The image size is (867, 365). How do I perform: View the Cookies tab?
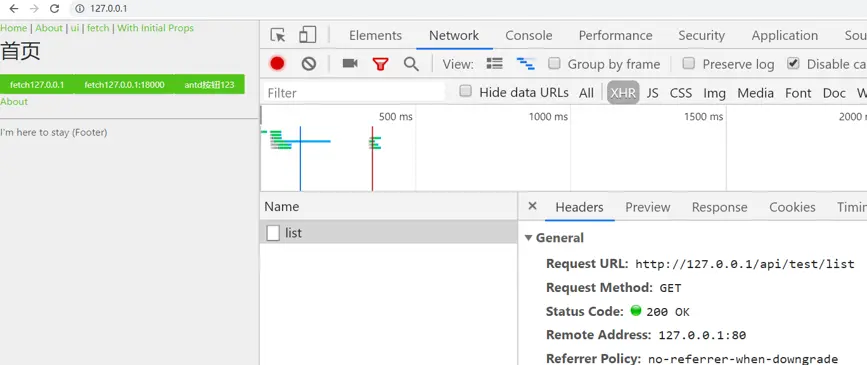(x=792, y=207)
